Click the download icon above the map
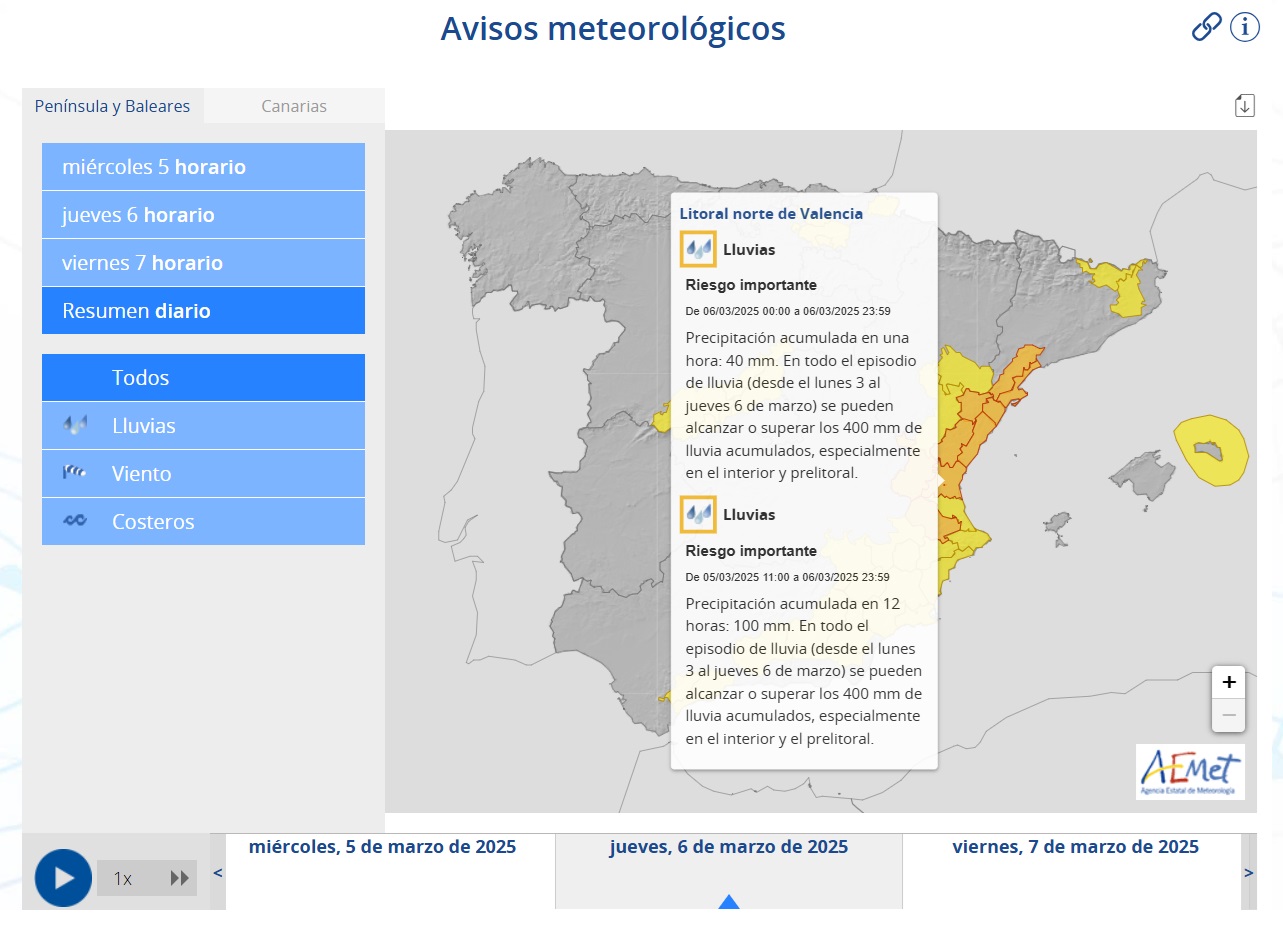This screenshot has height=938, width=1283. (1244, 104)
